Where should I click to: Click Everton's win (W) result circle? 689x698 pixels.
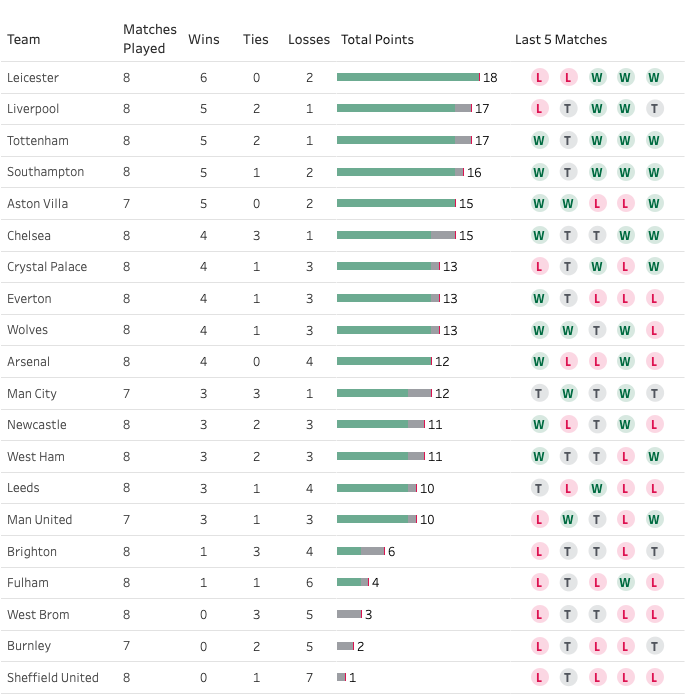coord(540,299)
